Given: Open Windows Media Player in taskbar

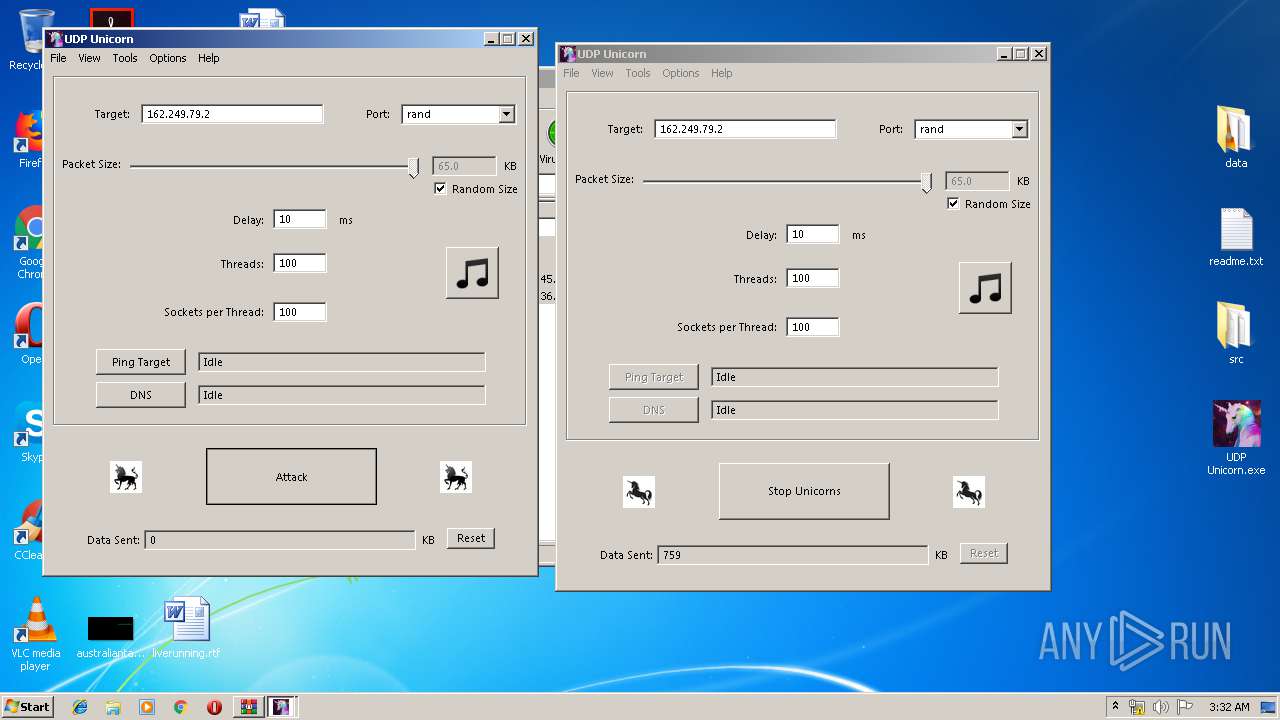Looking at the screenshot, I should click(147, 707).
